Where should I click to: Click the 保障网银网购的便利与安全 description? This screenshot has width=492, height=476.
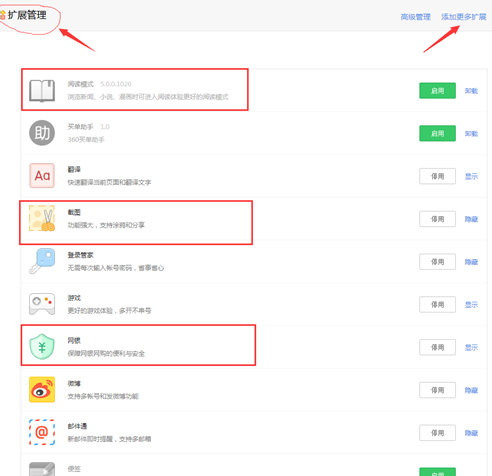coord(106,353)
